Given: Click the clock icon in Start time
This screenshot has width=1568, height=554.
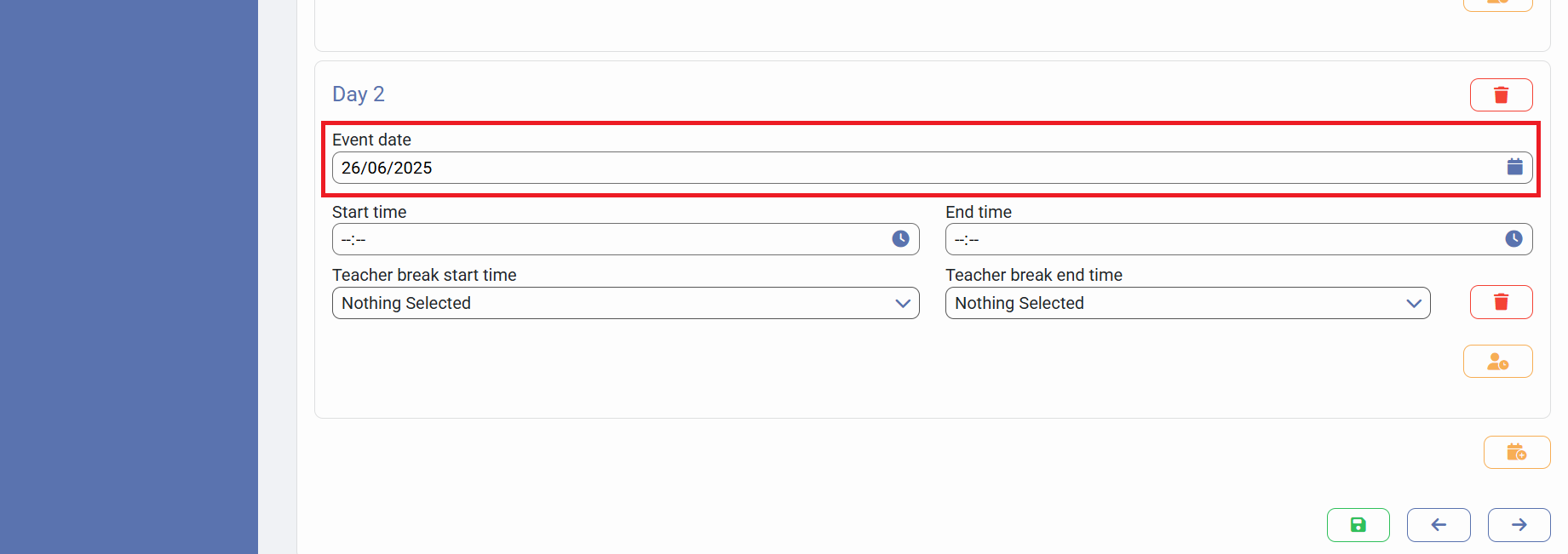Looking at the screenshot, I should coord(900,239).
